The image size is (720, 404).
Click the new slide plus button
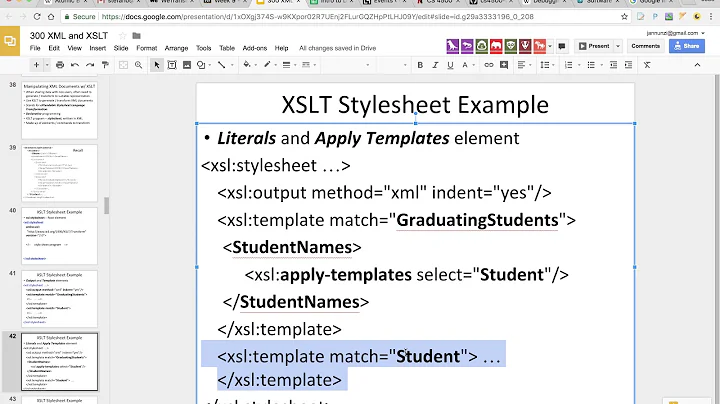click(x=36, y=65)
